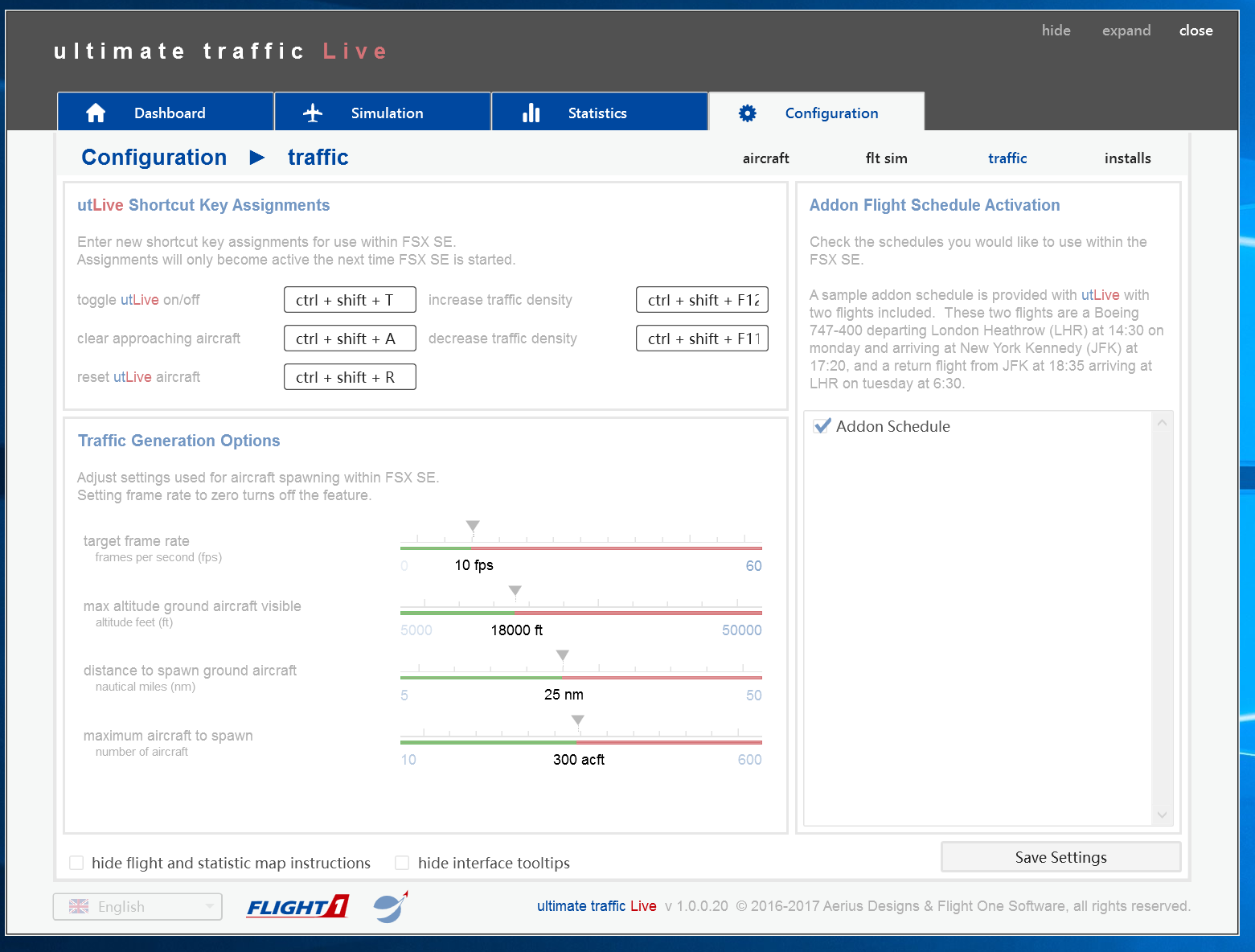Click the Aerius Designs globe logo
1255x952 pixels.
(x=392, y=907)
